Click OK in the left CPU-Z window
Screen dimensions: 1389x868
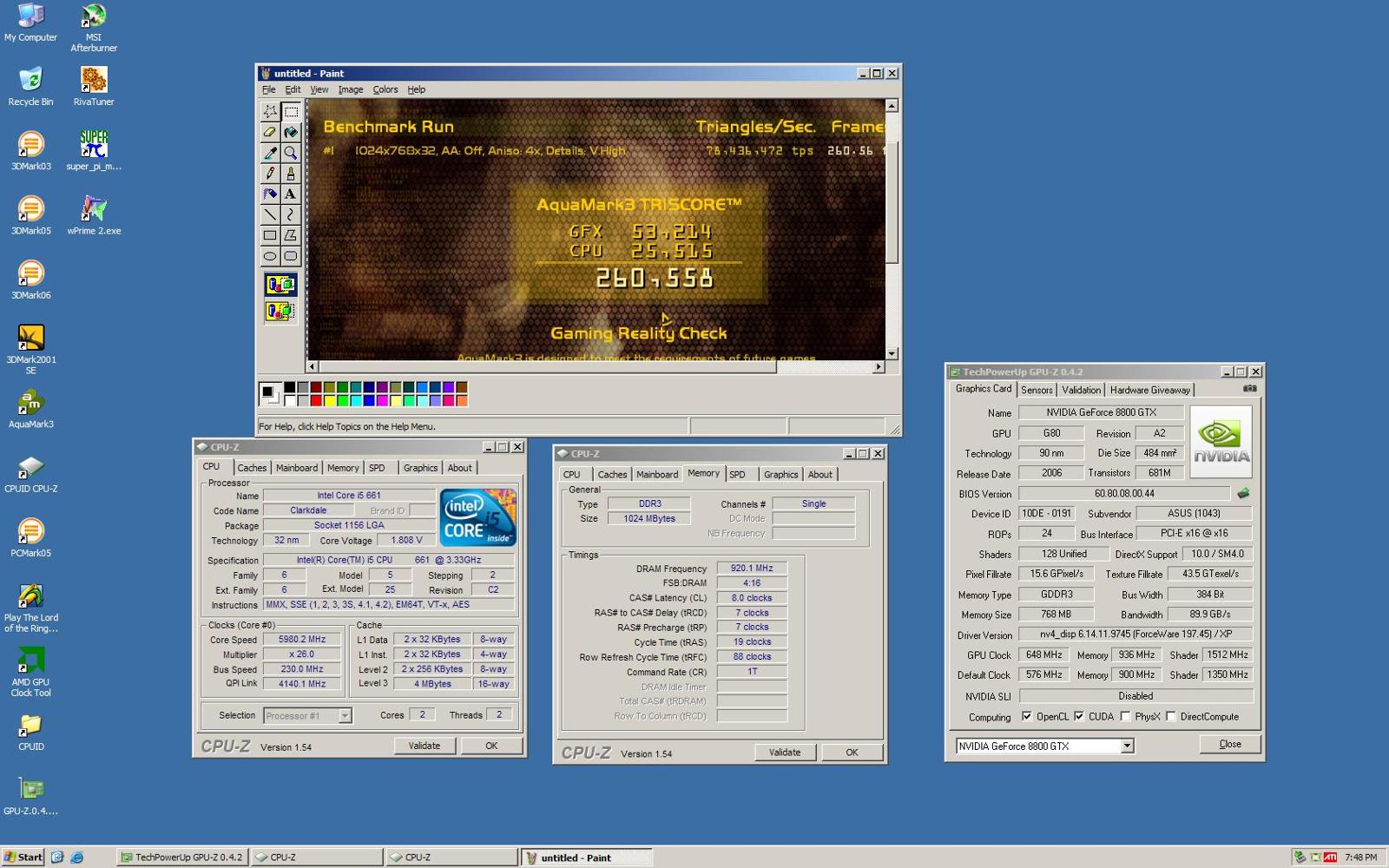(491, 746)
